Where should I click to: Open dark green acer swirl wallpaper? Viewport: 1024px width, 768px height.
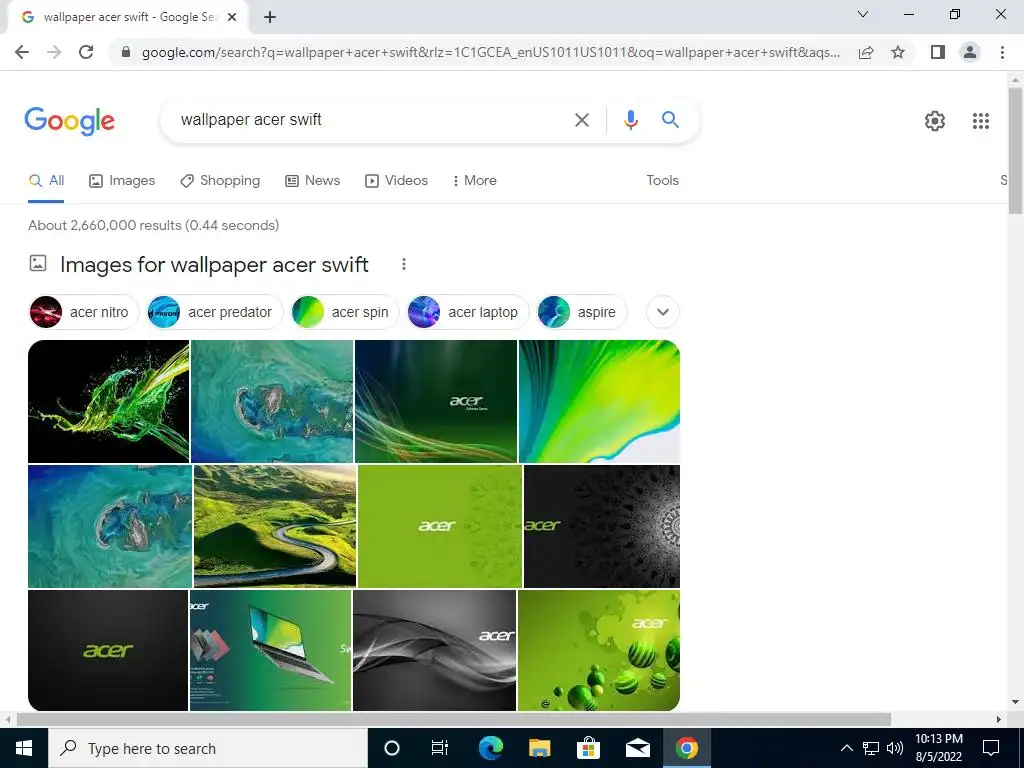[x=436, y=401]
